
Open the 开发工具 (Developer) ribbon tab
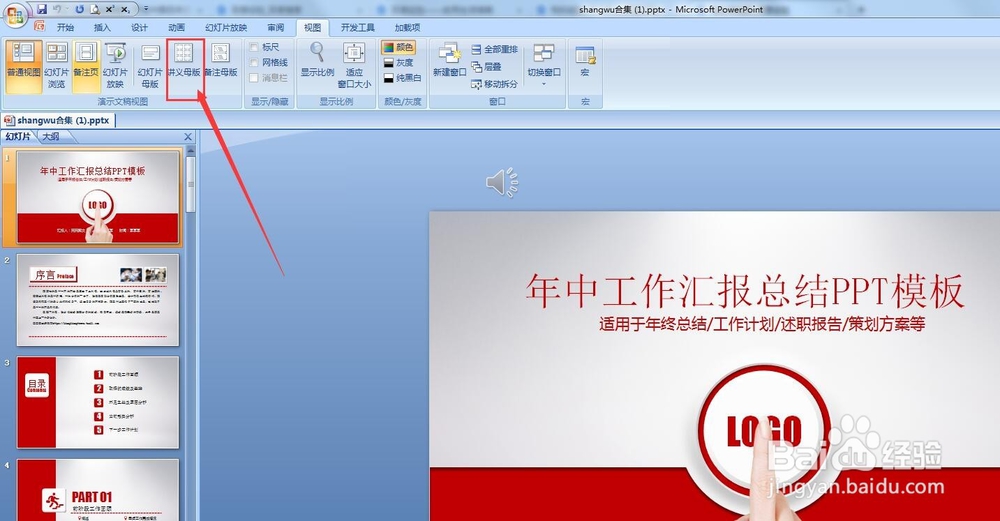358,27
